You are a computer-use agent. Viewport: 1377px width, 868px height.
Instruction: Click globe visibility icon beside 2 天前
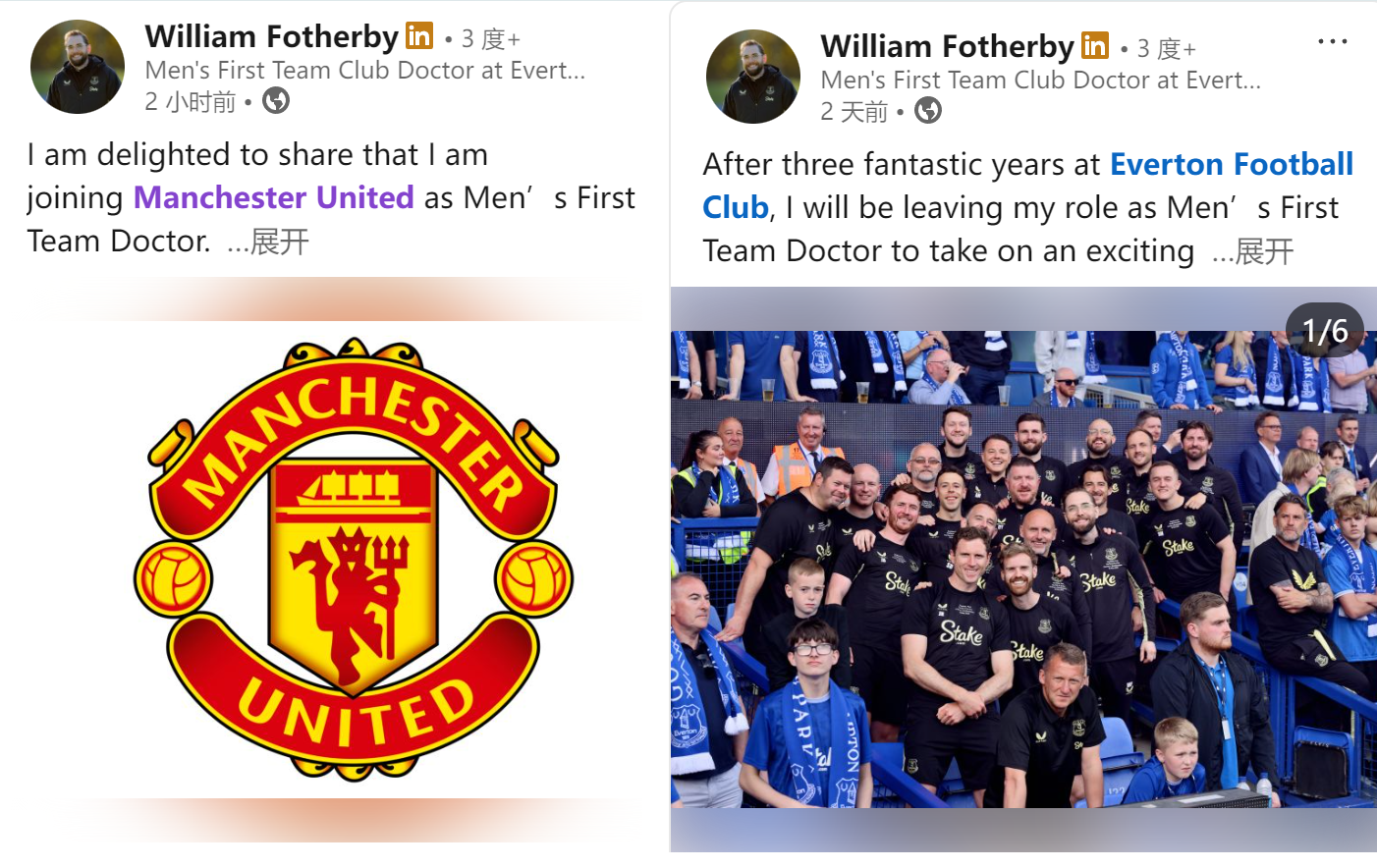click(x=928, y=110)
